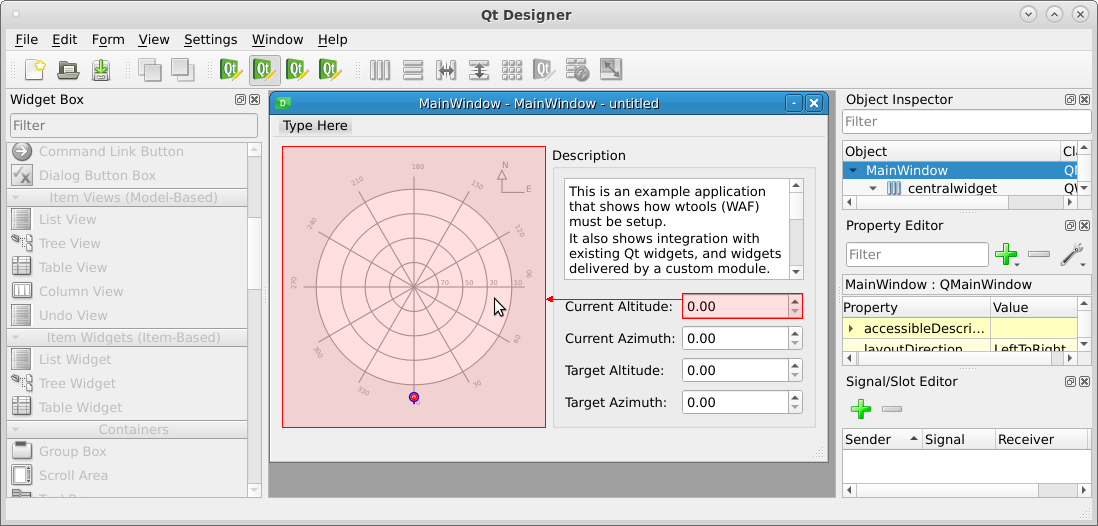Viewport: 1098px width, 526px height.
Task: Click the Widget Box filter field
Action: pos(133,125)
